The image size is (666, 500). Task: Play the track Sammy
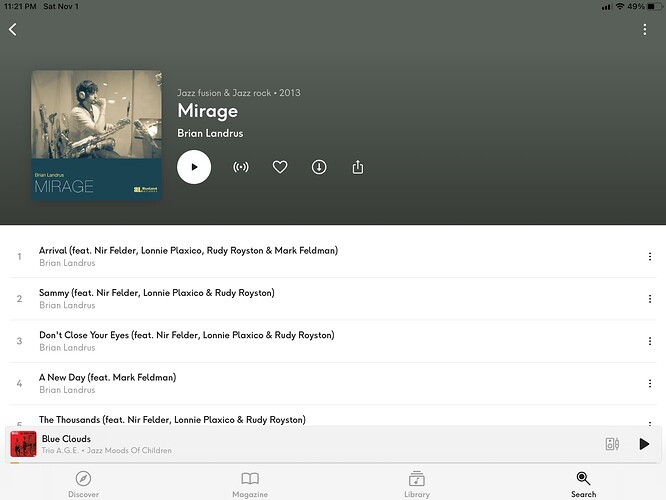[156, 293]
